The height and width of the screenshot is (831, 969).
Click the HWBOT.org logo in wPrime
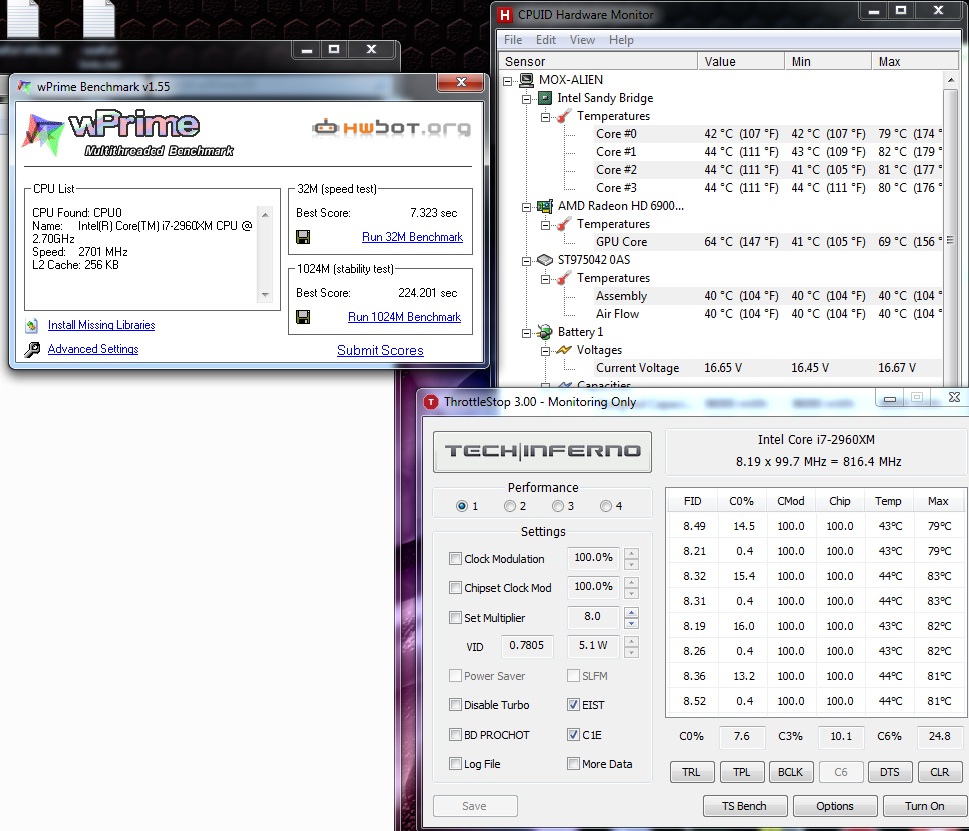pos(391,127)
